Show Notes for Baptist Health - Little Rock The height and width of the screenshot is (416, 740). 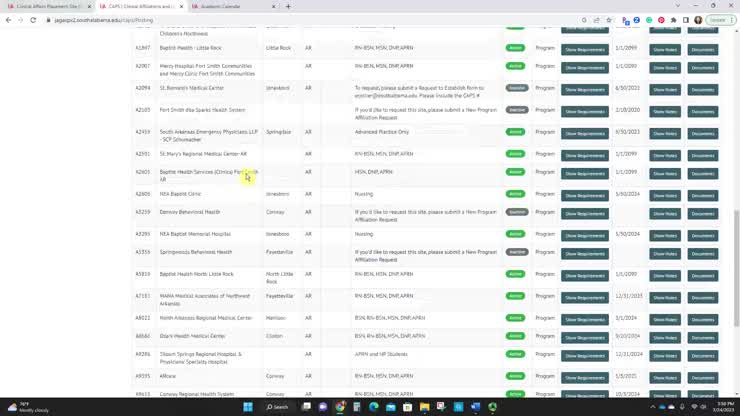[x=665, y=50]
